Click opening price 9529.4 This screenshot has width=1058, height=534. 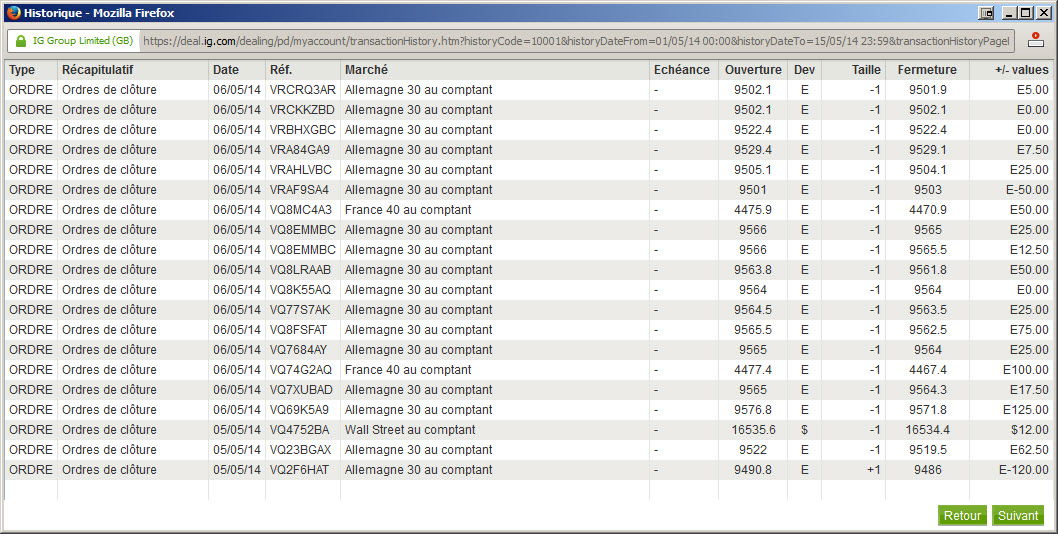(753, 150)
